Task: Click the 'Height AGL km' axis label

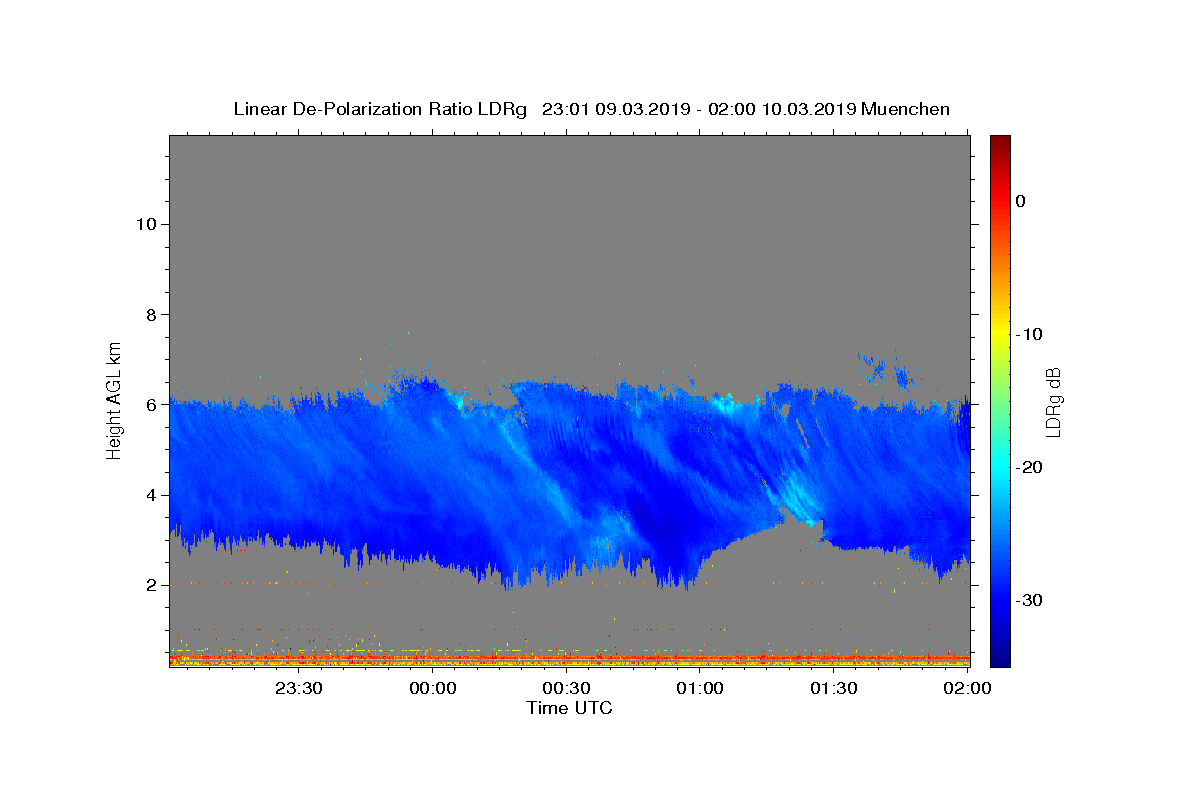Action: (x=115, y=399)
